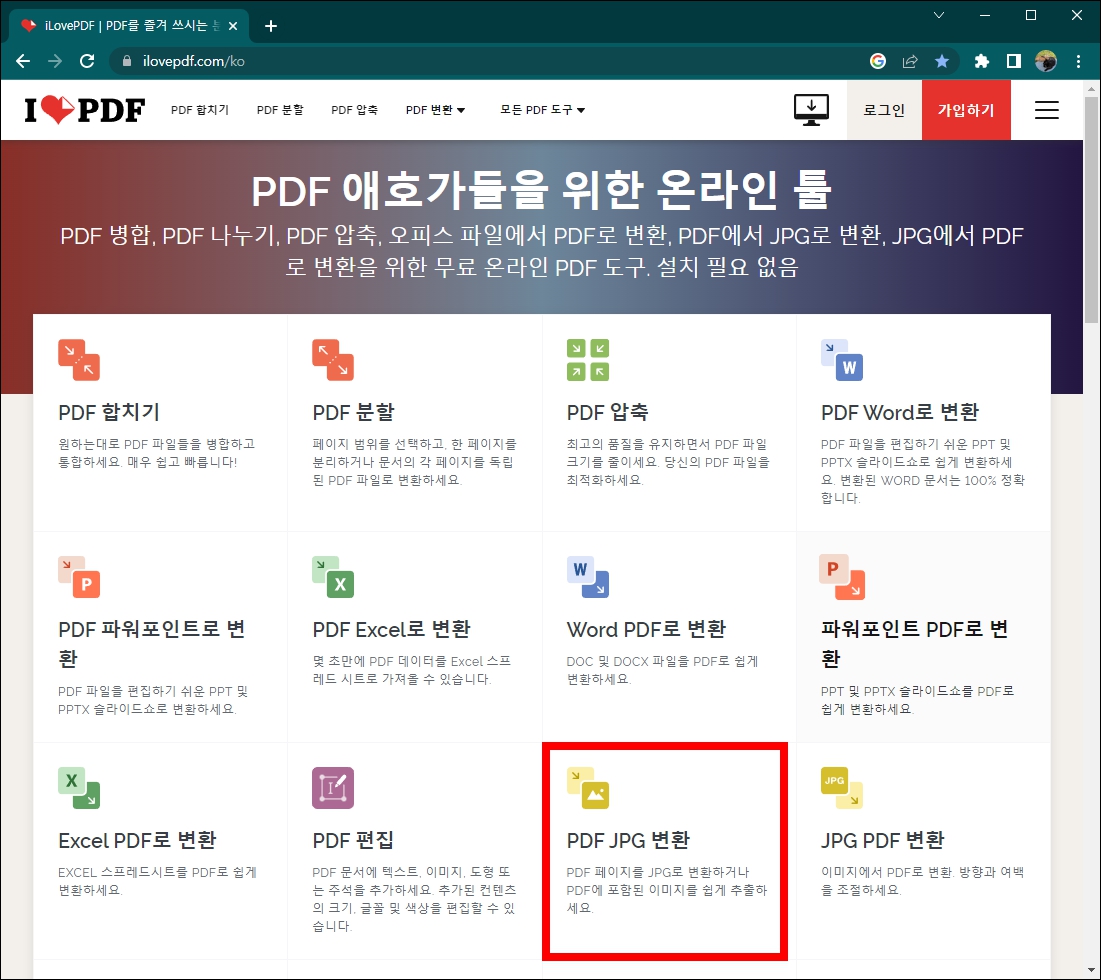
Task: Select the PDF 합치기 tool icon
Action: coord(79,361)
